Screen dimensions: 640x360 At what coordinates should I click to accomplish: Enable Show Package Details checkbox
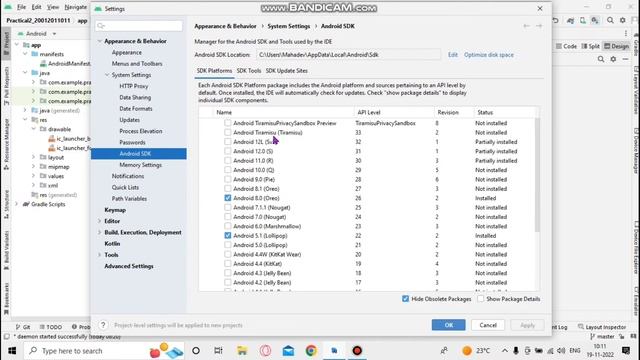point(481,299)
